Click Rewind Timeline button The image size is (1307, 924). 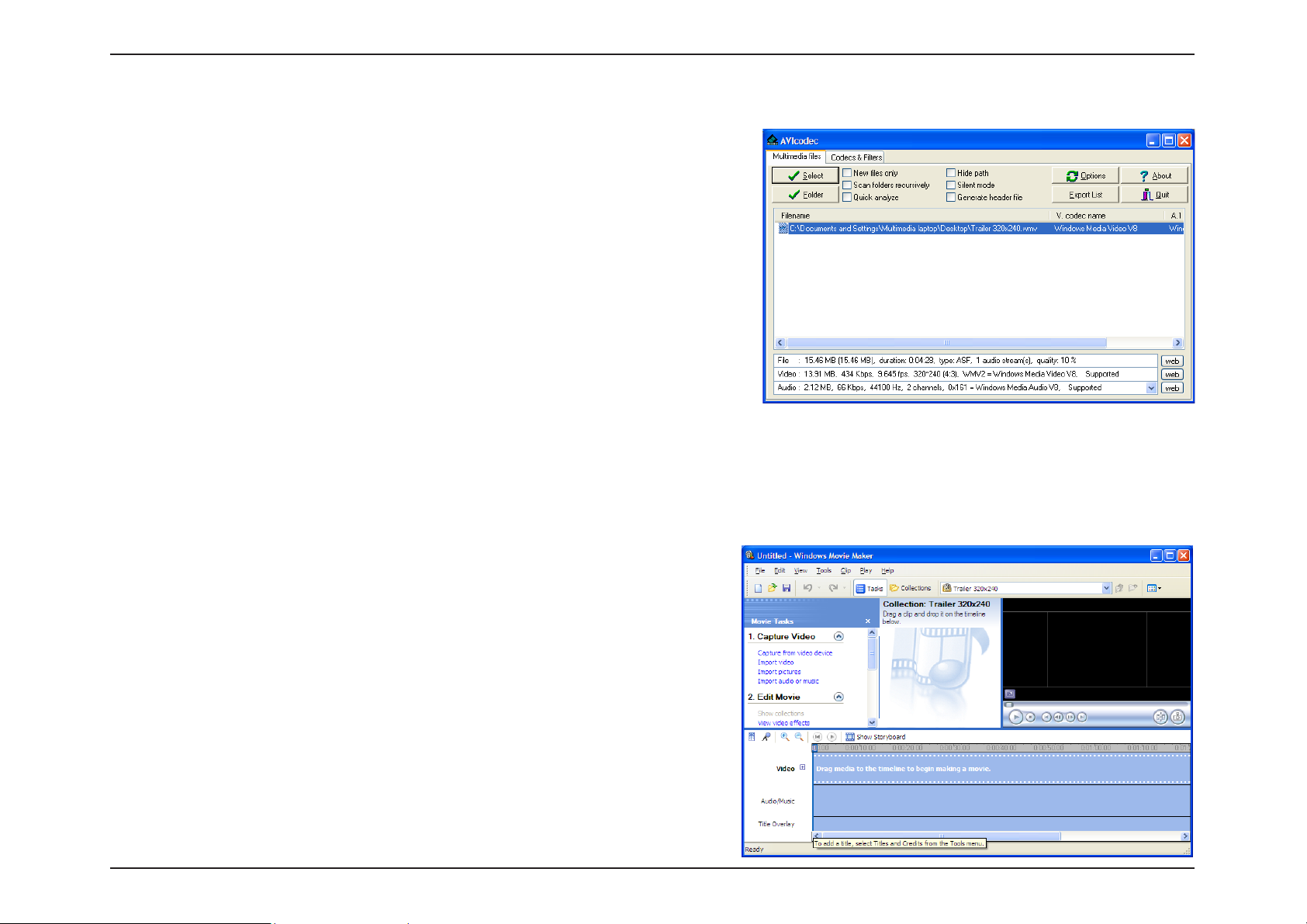[x=818, y=737]
